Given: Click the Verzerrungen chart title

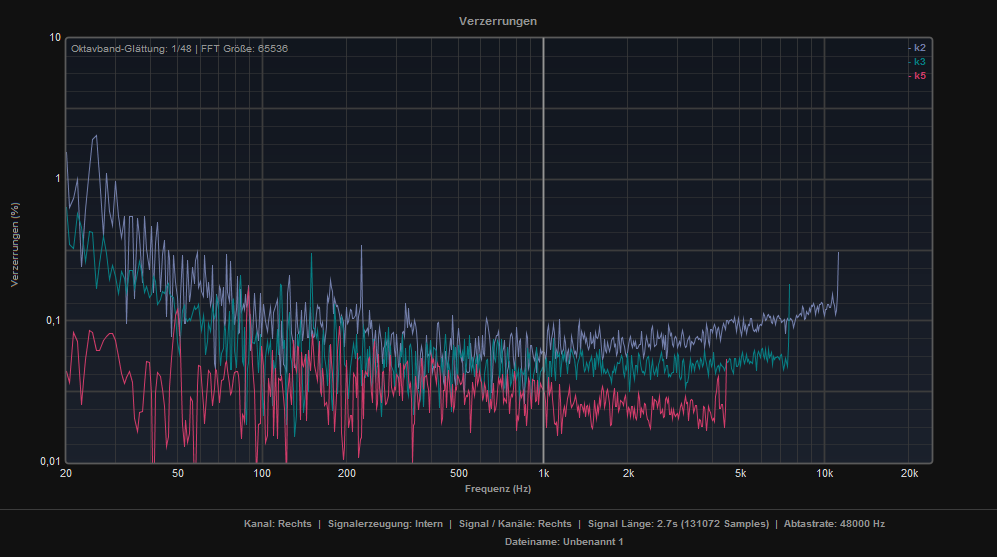Looking at the screenshot, I should [x=497, y=21].
